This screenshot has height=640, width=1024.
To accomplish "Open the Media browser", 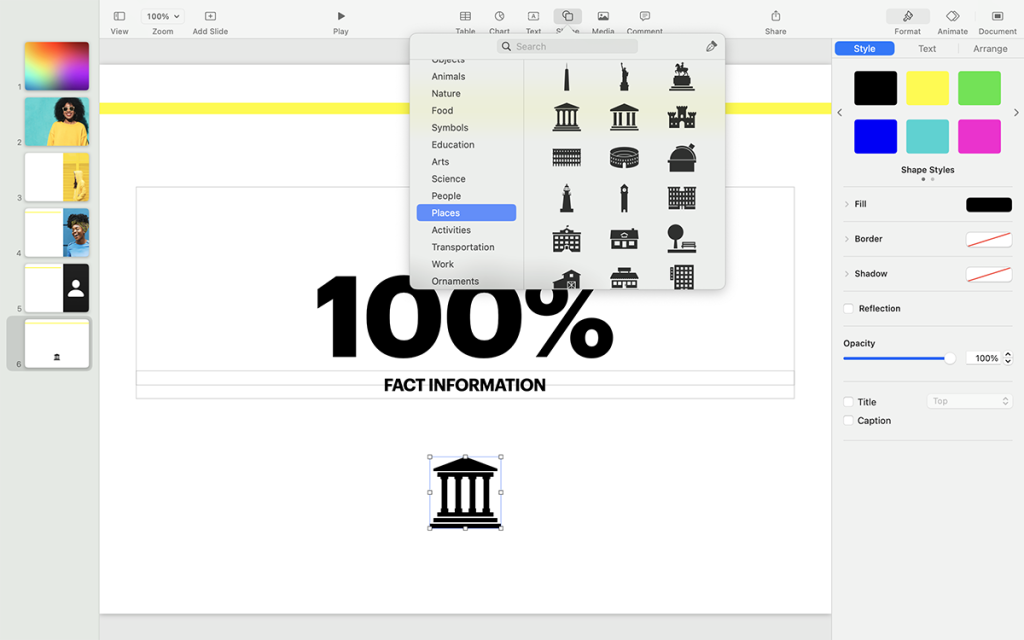I will pos(602,17).
